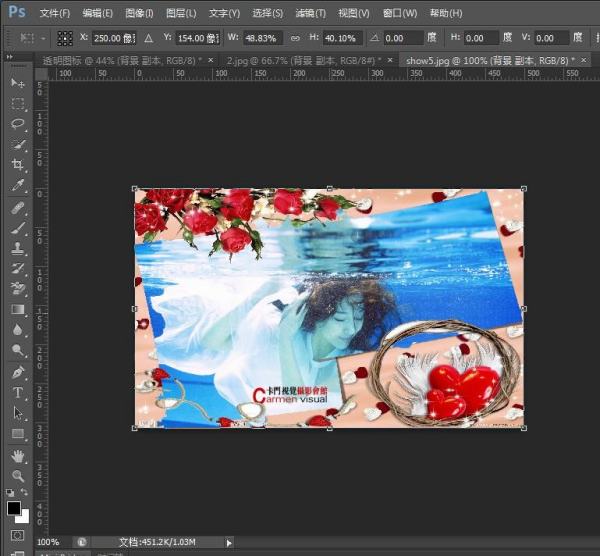Image resolution: width=600 pixels, height=556 pixels.
Task: Close the show5.jpg document tab
Action: tap(584, 60)
